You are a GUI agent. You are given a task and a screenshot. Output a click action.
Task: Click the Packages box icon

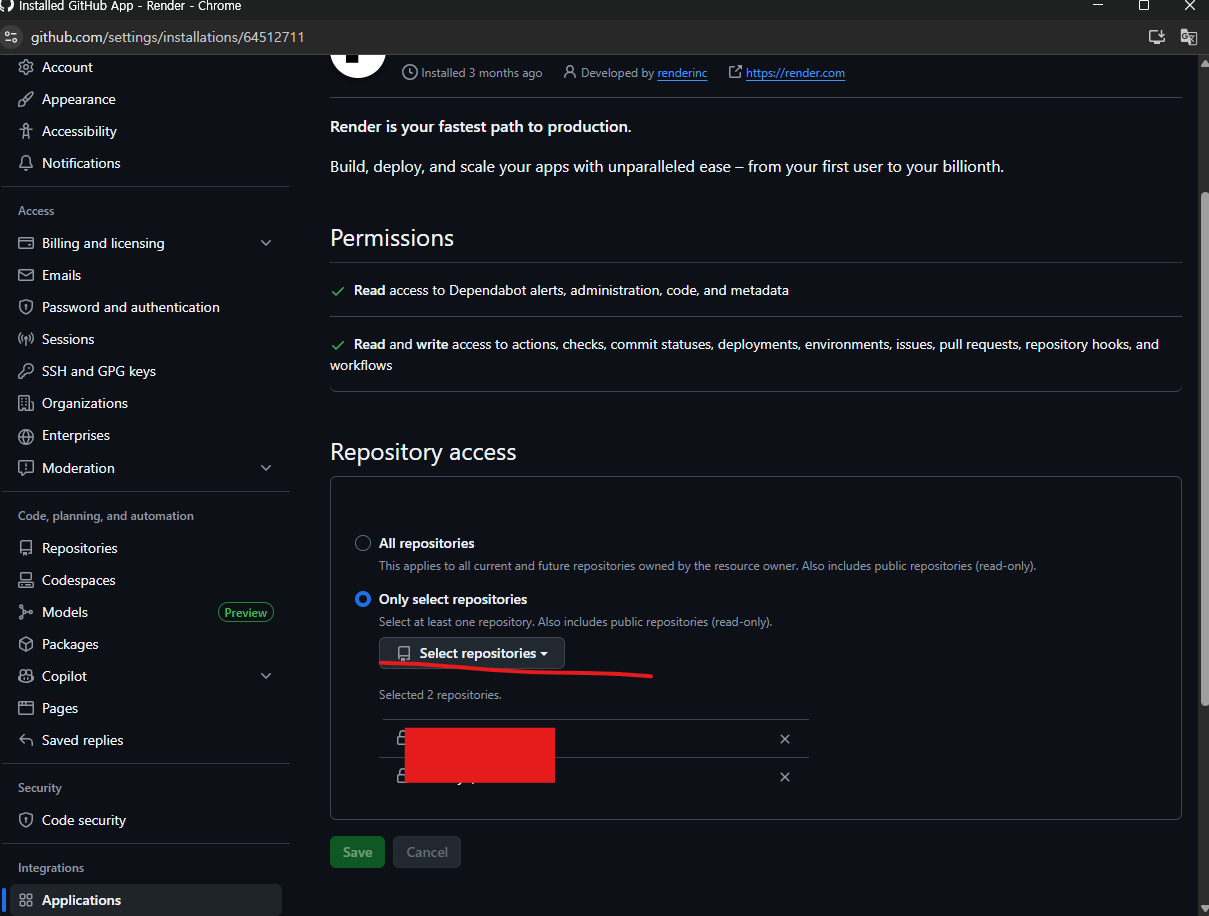tap(26, 644)
